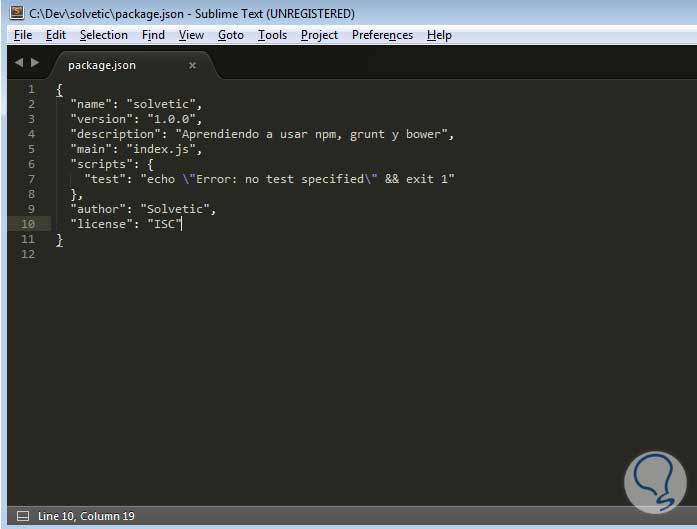Open the Help menu

(439, 35)
